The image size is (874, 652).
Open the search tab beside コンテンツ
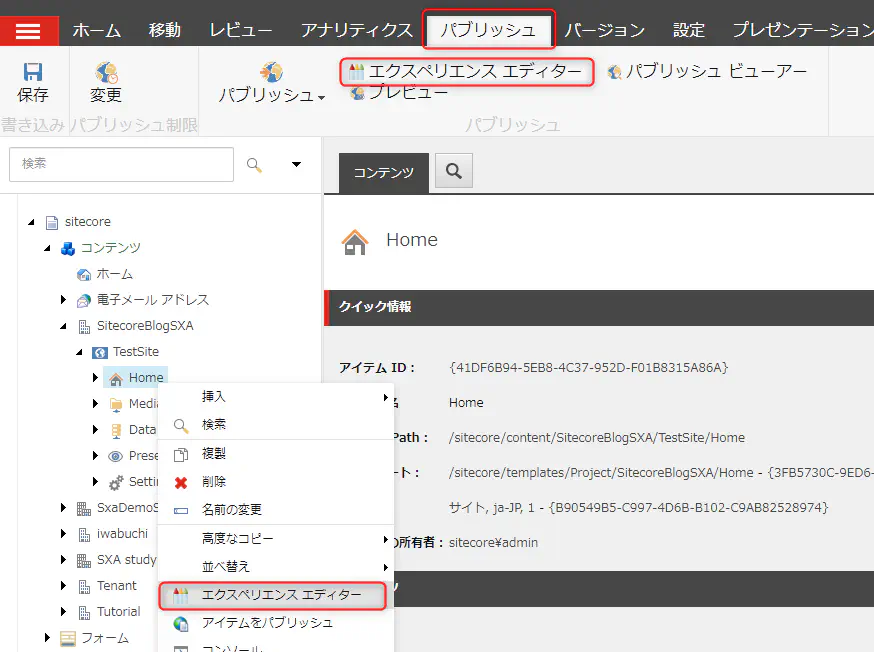coord(454,171)
